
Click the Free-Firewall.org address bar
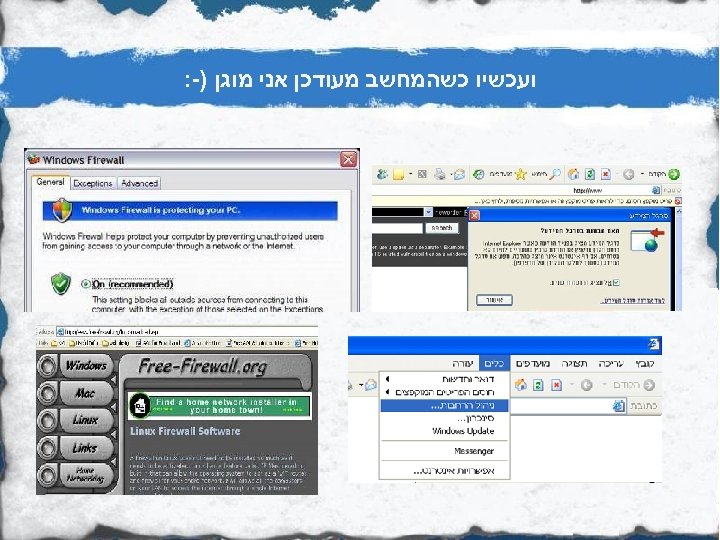tap(186, 332)
